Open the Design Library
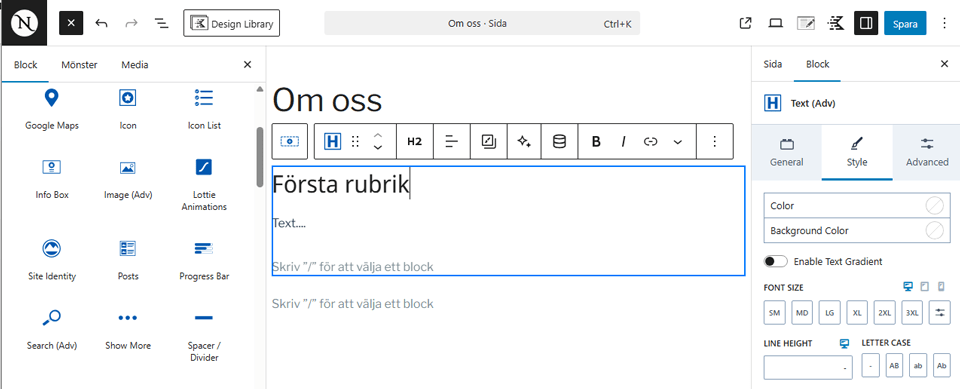The width and height of the screenshot is (960, 389). tap(231, 24)
